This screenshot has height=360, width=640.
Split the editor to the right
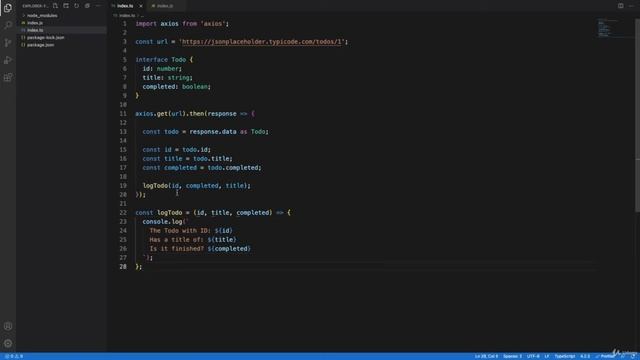pyautogui.click(x=620, y=6)
